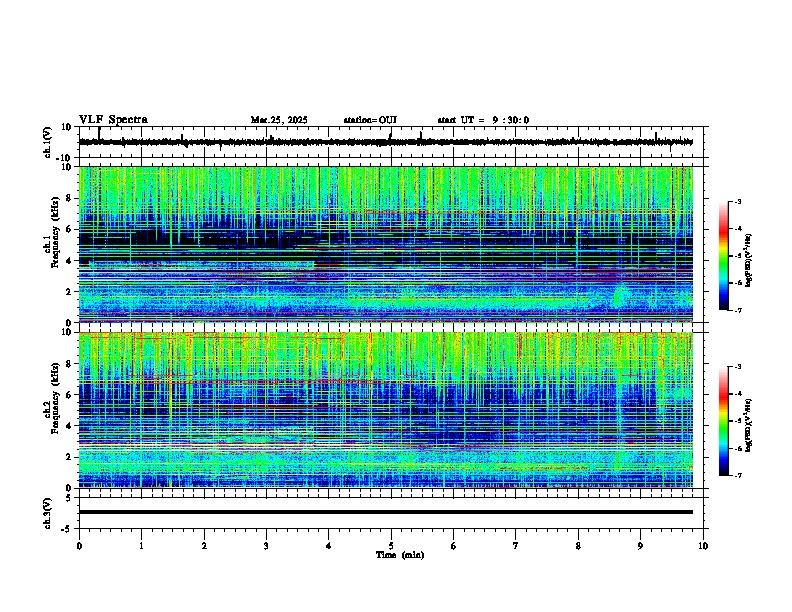Click inside the ch.1 spectrogram plot

point(386,244)
